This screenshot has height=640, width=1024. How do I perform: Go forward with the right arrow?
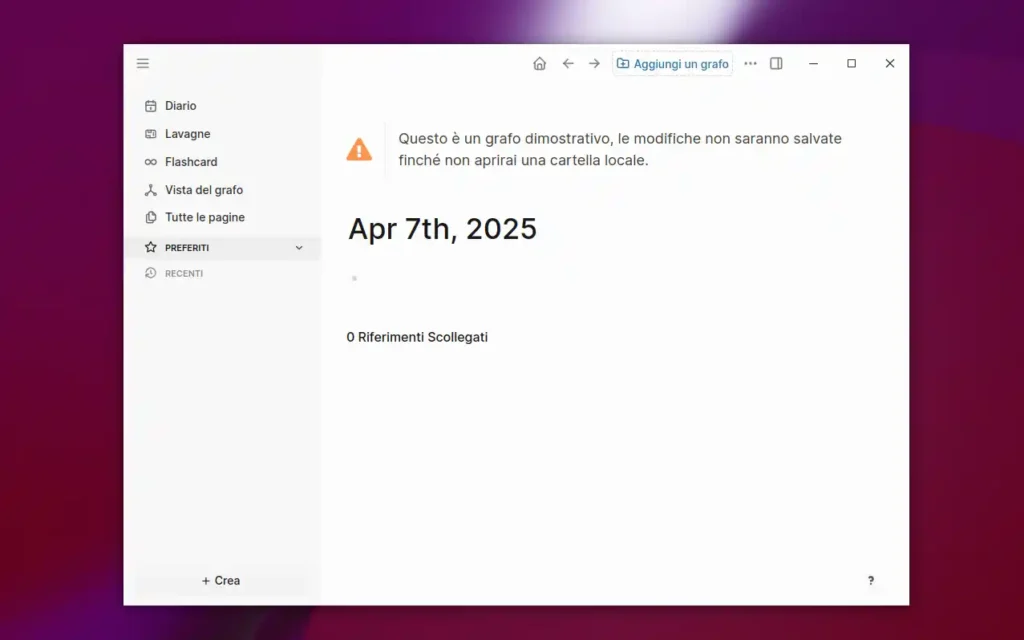pos(594,63)
